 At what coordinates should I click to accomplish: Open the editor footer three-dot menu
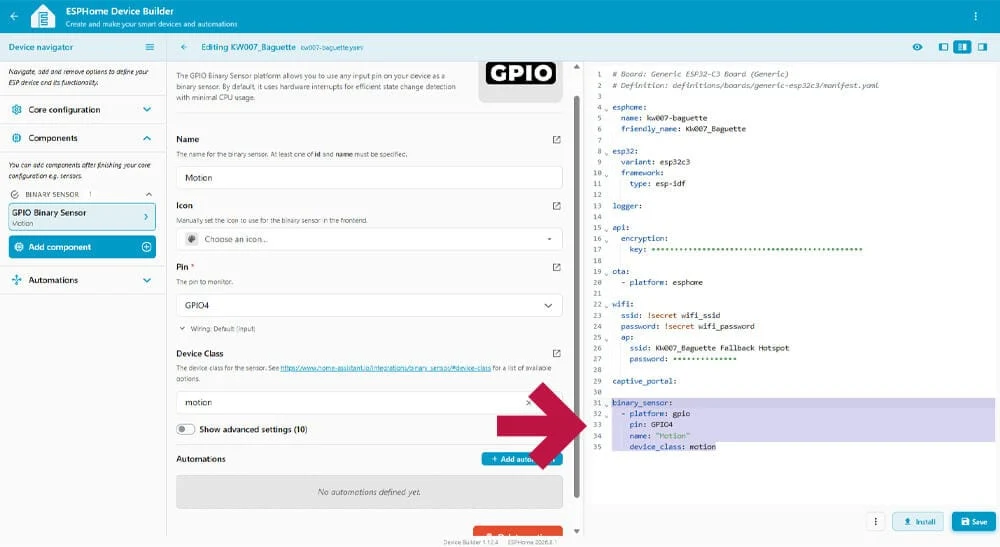tap(875, 521)
